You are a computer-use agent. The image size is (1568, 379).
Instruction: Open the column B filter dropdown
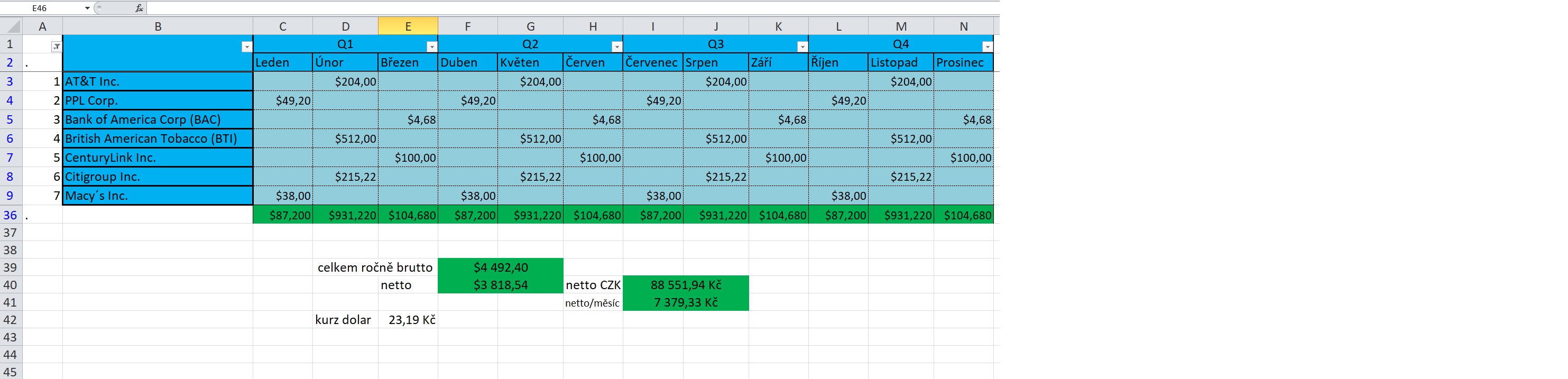coord(246,47)
